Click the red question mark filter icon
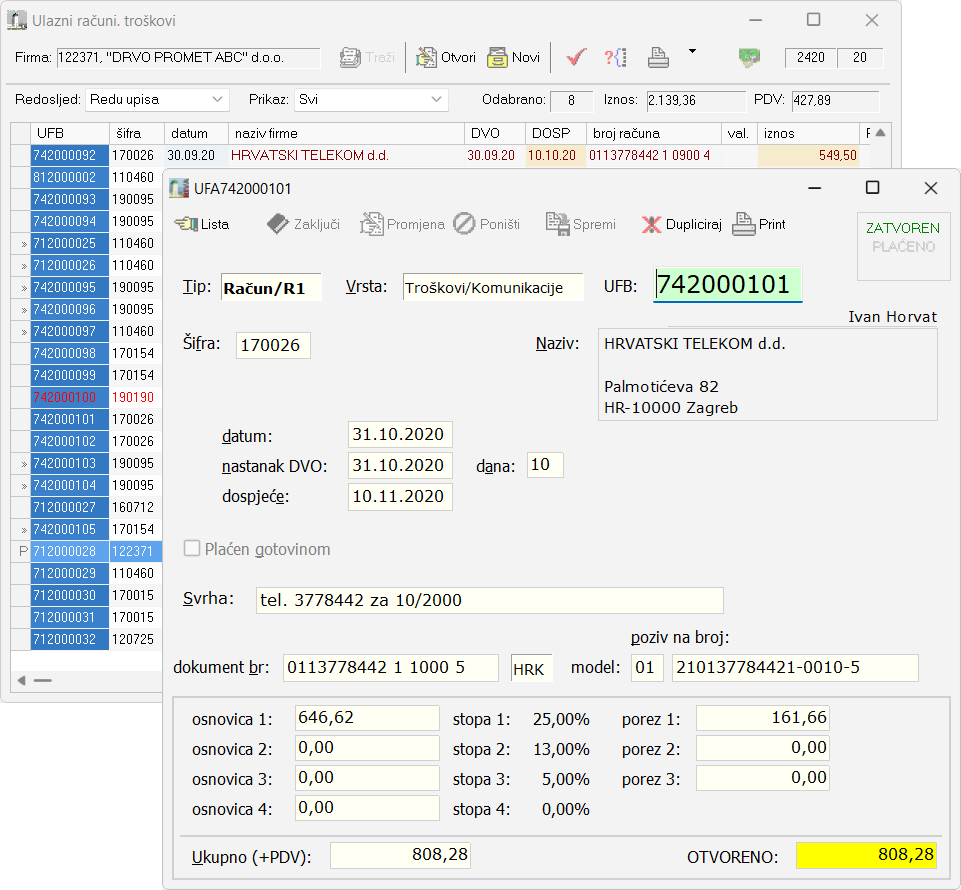The width and height of the screenshot is (961, 890). coord(615,57)
